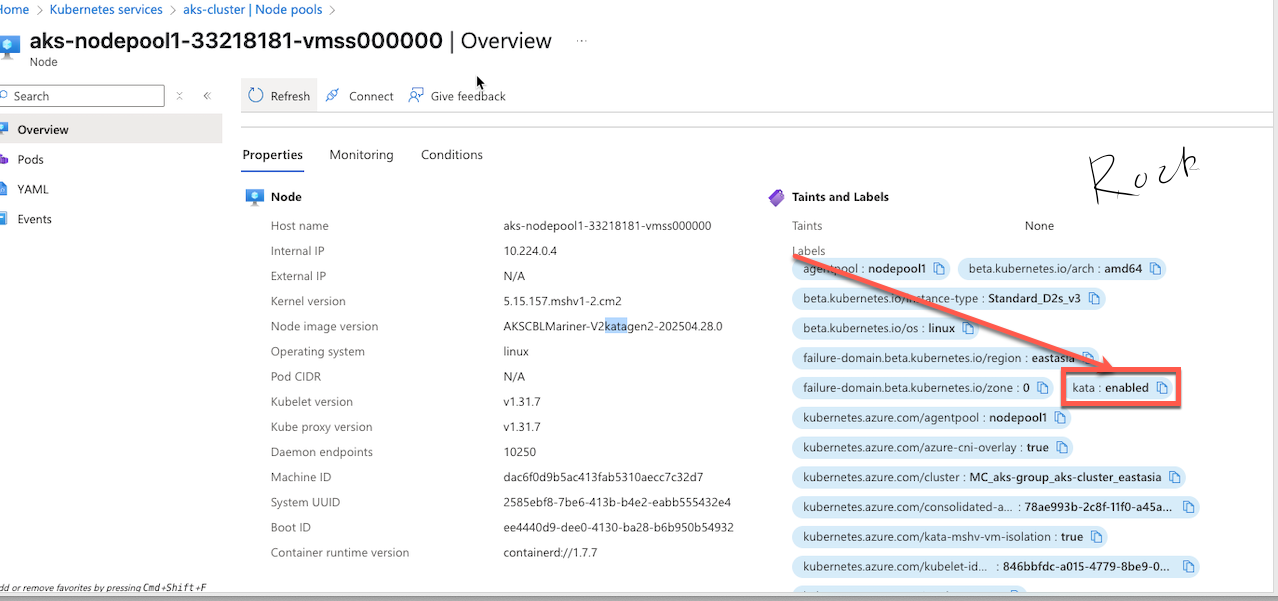This screenshot has height=601, width=1278.
Task: Click the Taints and Labels tag icon
Action: click(x=776, y=197)
